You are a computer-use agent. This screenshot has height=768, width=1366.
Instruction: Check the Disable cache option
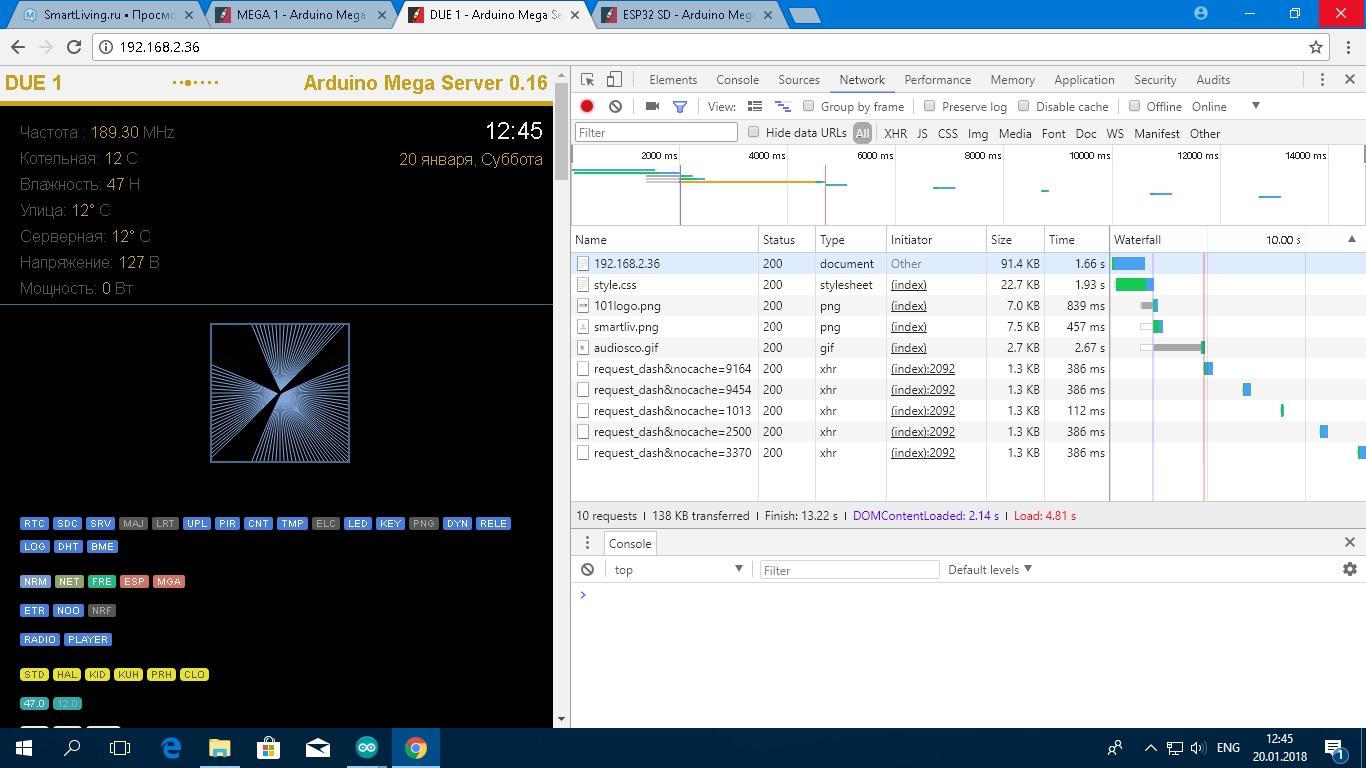coord(1024,106)
